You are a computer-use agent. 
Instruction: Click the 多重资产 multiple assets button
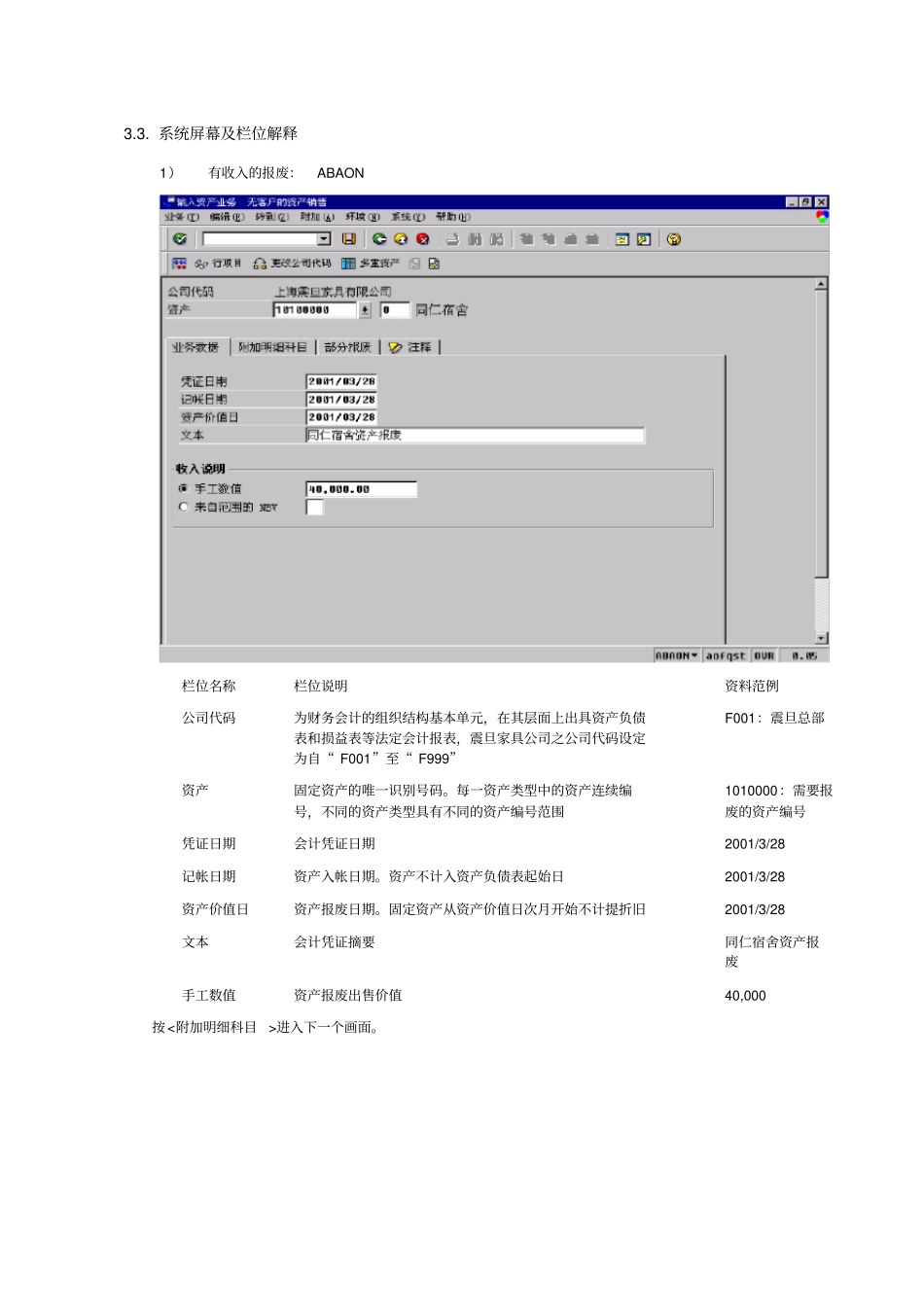pos(371,264)
